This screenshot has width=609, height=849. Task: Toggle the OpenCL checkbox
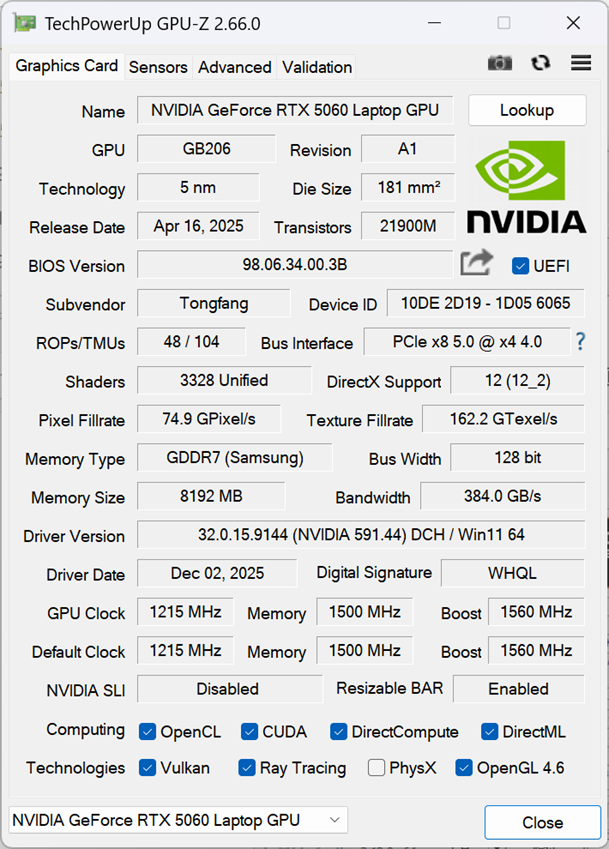click(147, 732)
